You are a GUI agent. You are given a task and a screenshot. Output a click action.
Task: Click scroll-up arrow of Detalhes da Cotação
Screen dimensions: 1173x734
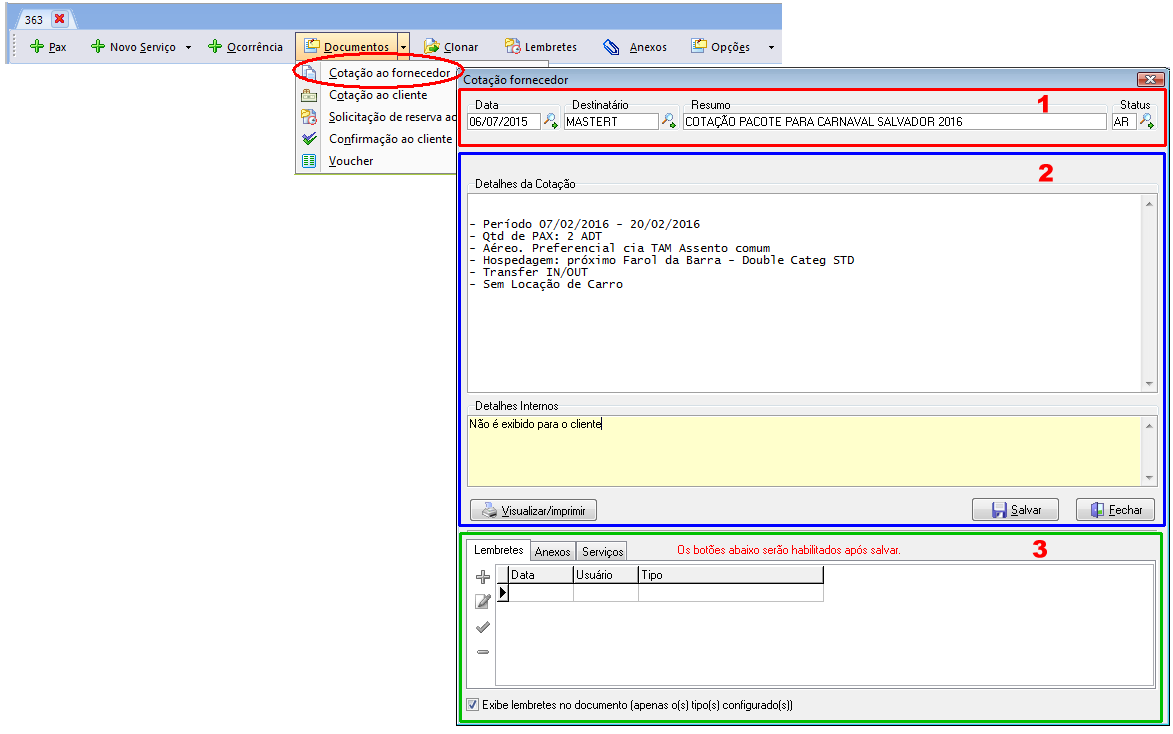pos(1149,204)
